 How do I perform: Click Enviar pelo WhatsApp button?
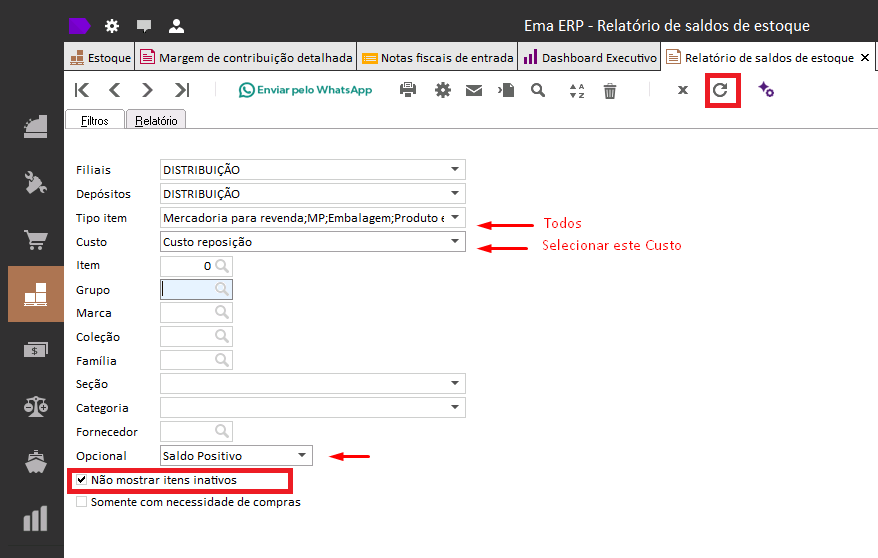click(305, 90)
